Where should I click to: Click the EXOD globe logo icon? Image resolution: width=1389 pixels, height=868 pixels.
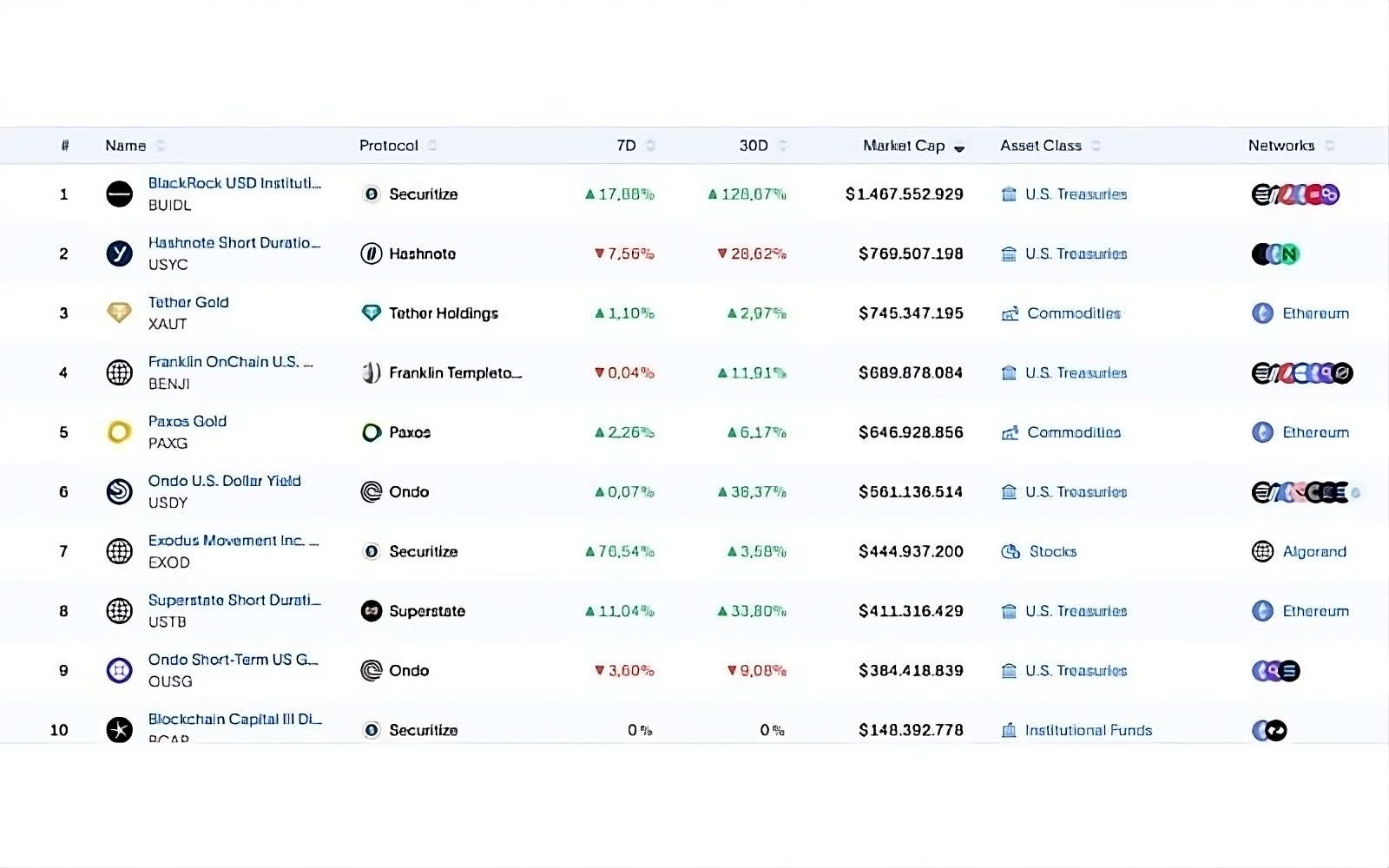click(119, 551)
